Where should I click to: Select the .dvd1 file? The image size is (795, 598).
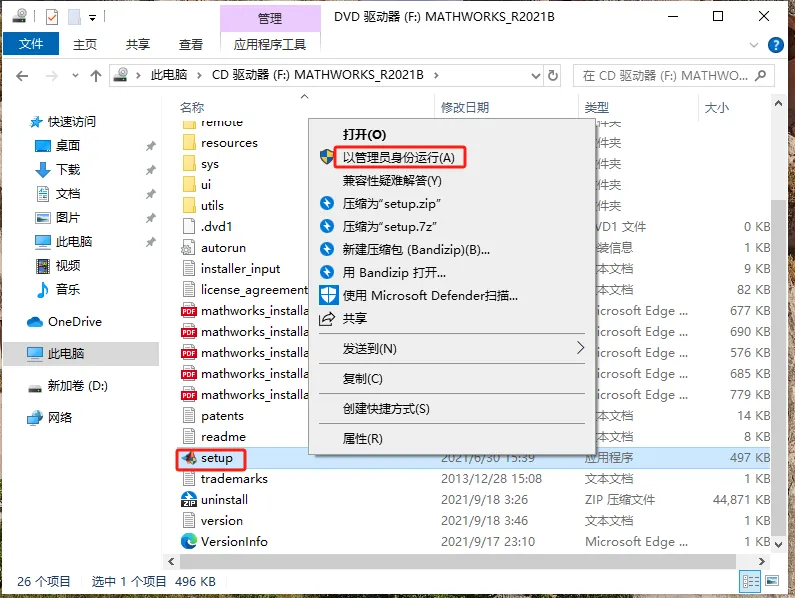click(216, 227)
